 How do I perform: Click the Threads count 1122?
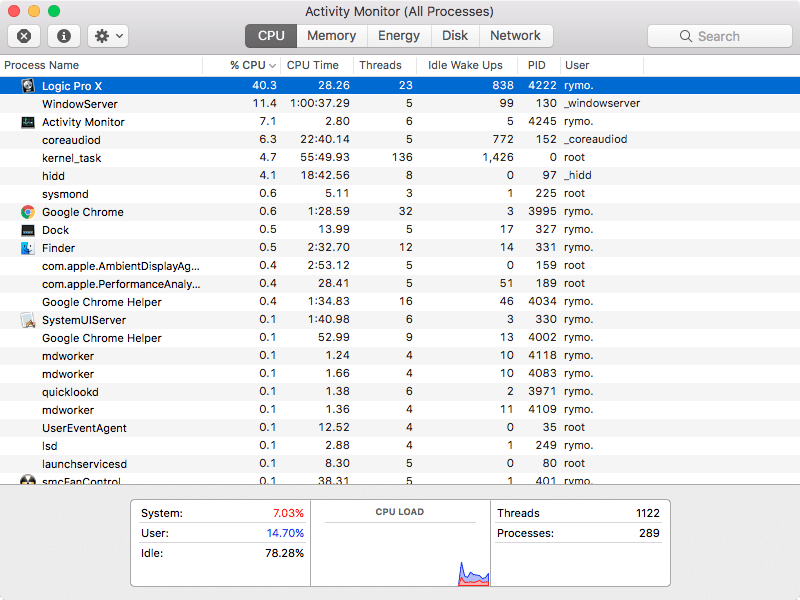tap(647, 513)
